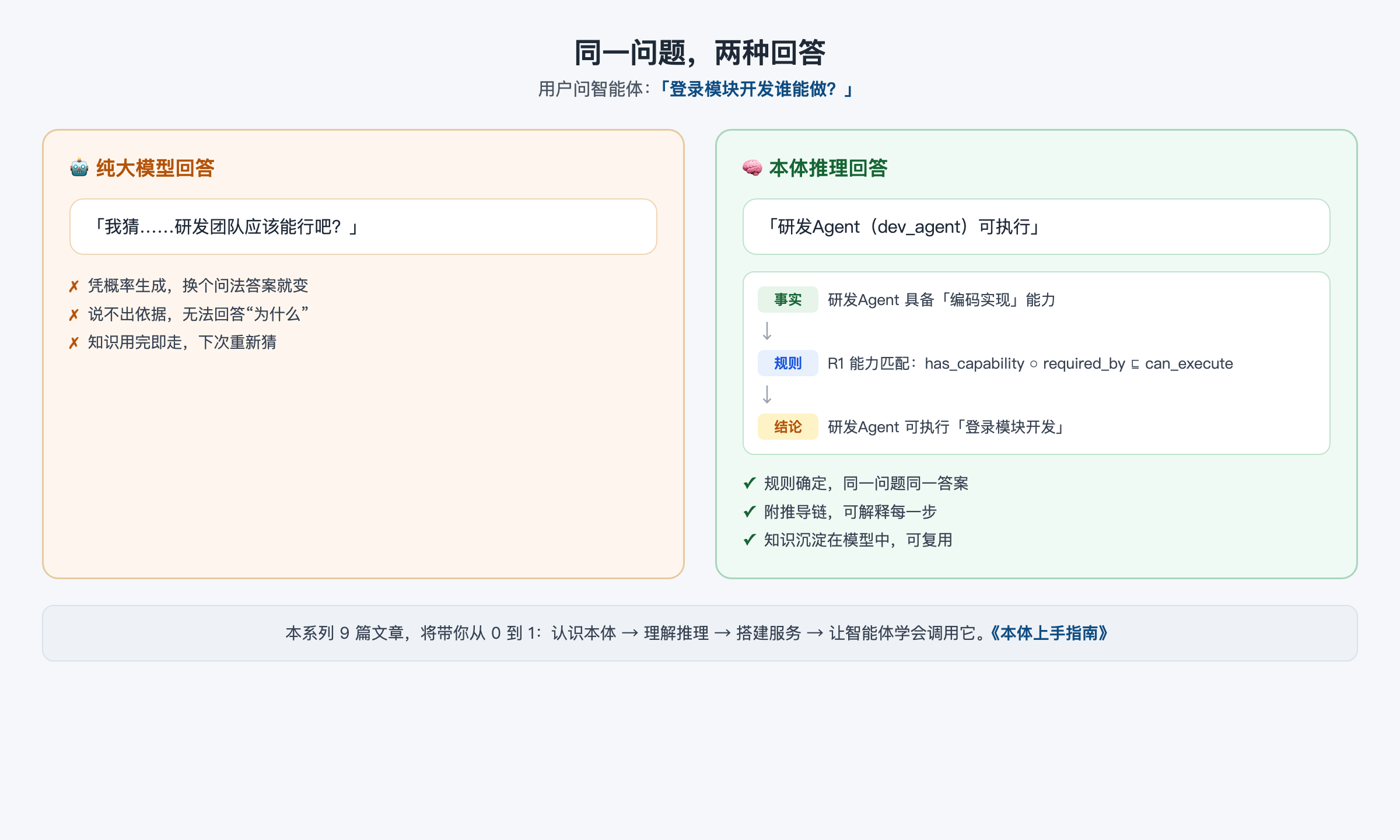Click the checkmark beside 附推导链

pos(750,512)
